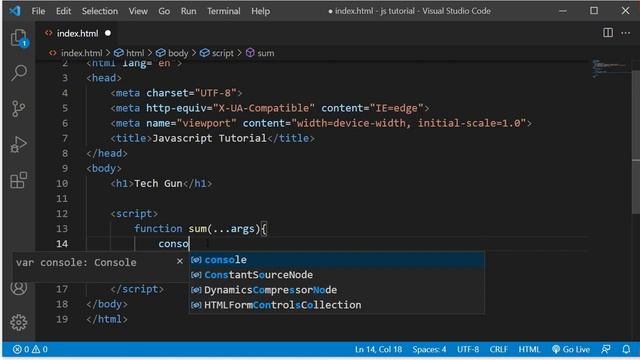Expand the html breadcrumb segment
640x360 pixels.
[129, 53]
